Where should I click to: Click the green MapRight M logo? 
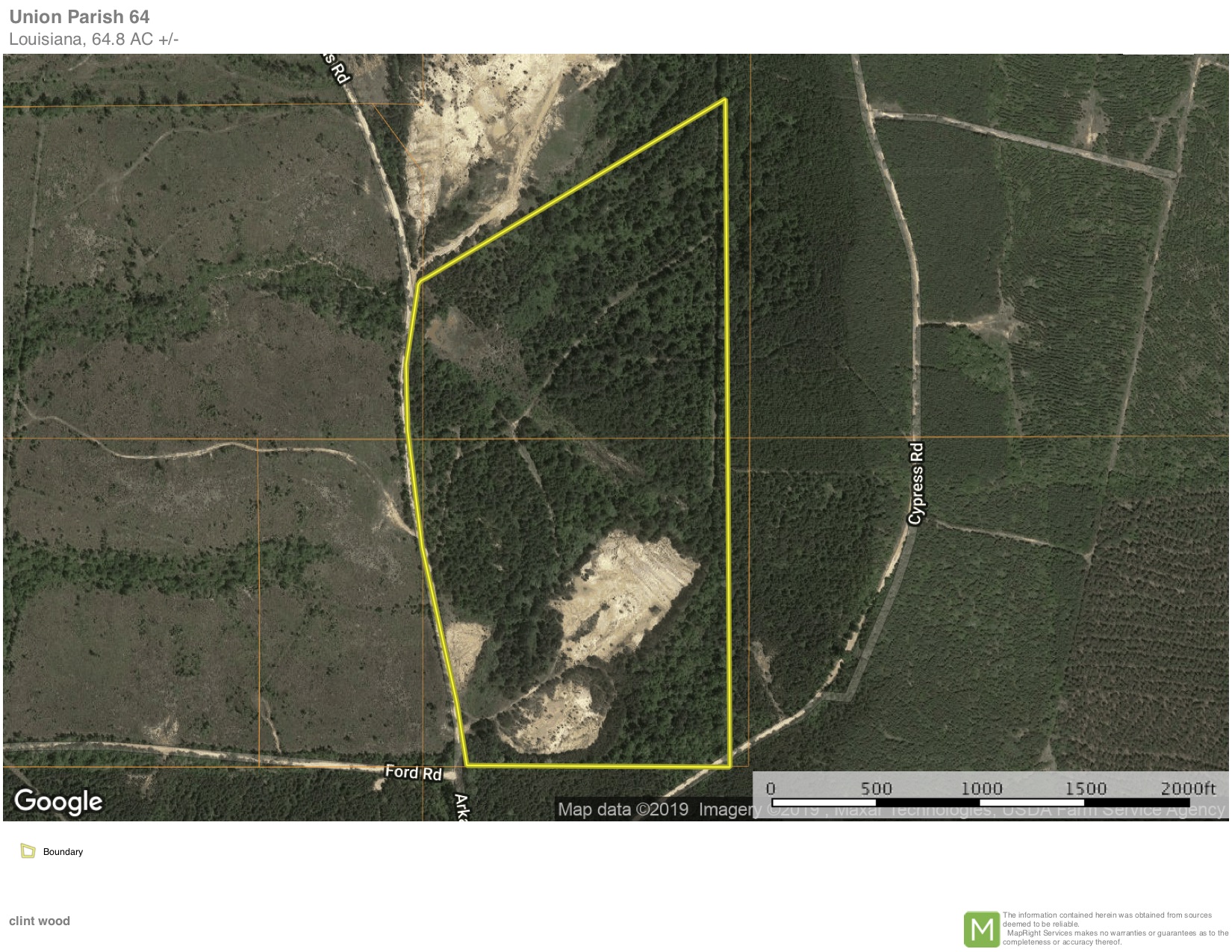tap(981, 929)
